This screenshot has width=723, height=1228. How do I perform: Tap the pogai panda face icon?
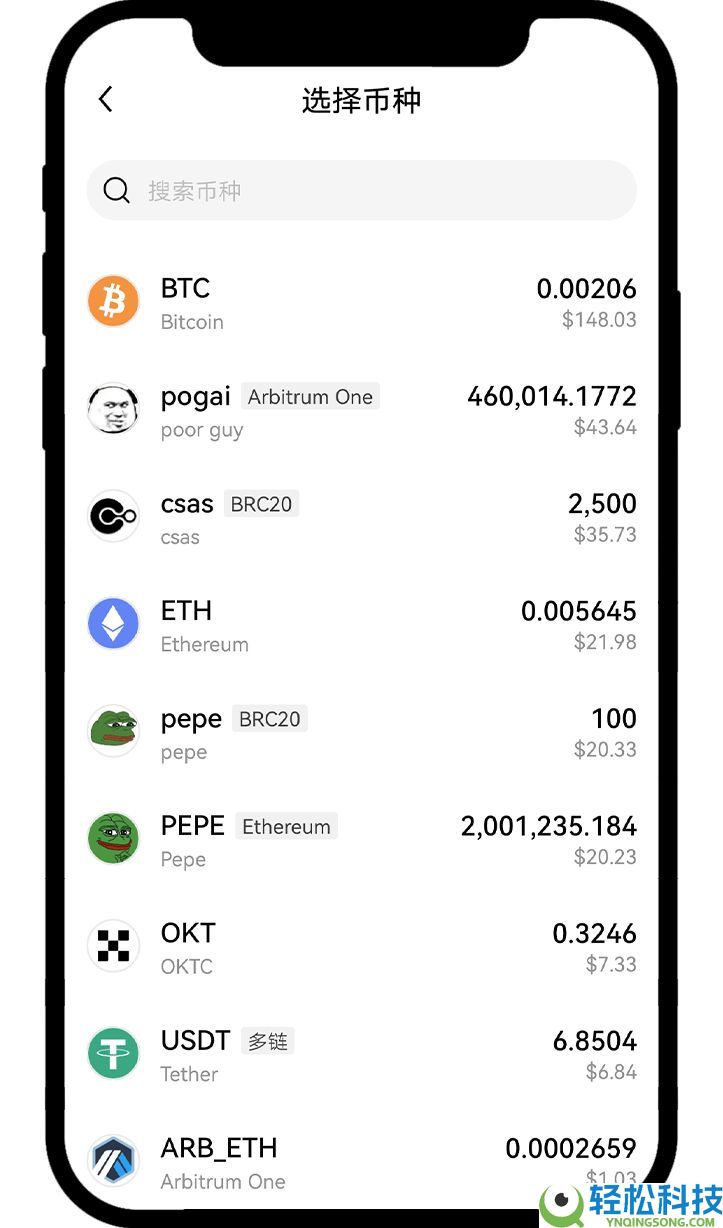(113, 409)
